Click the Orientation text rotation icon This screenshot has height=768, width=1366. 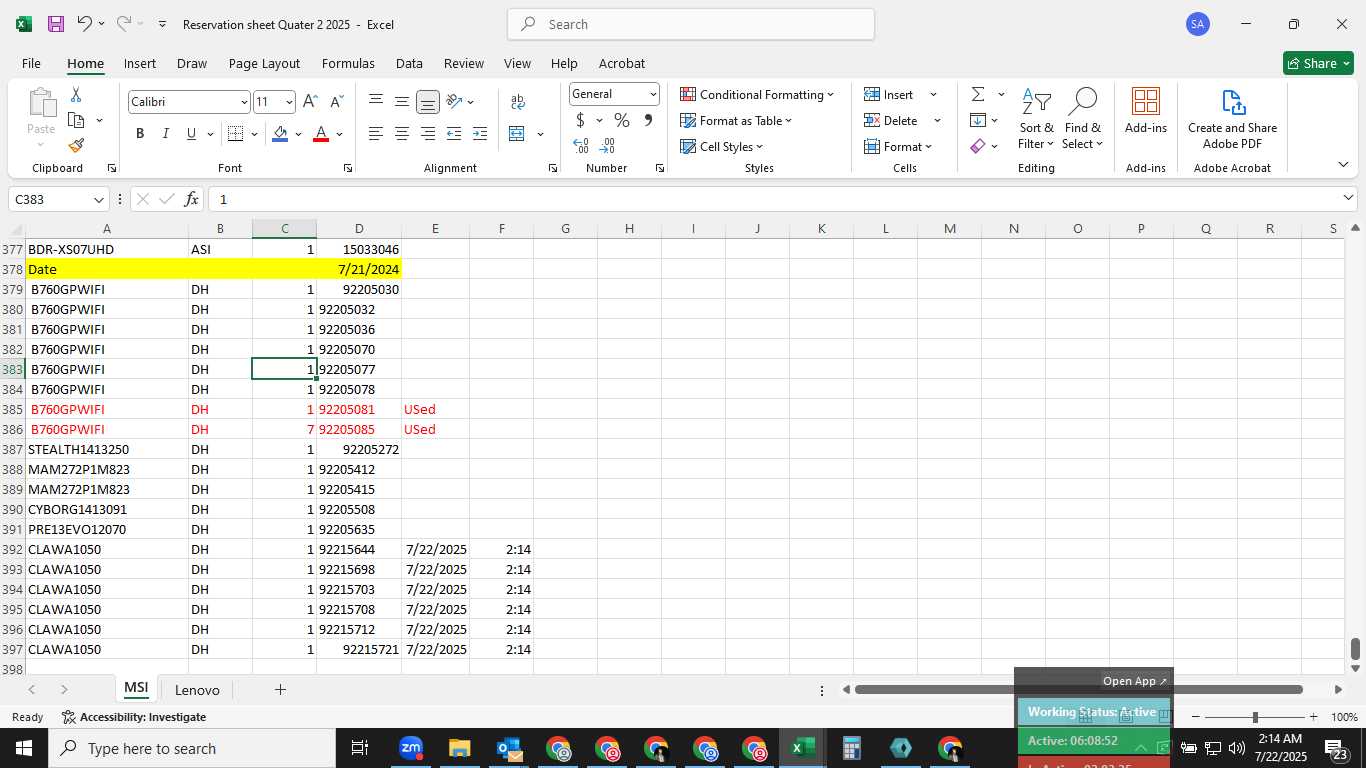point(455,101)
